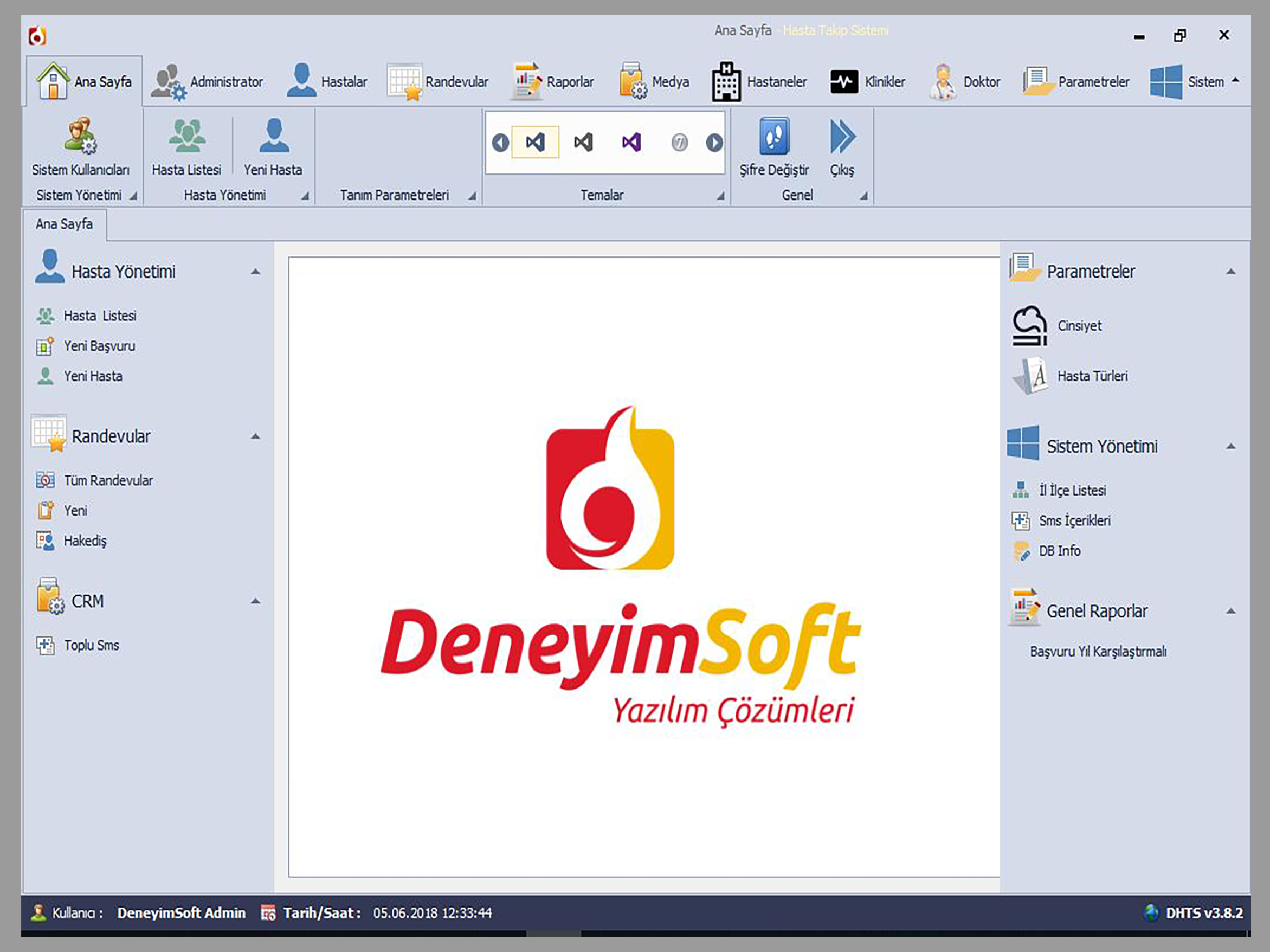Viewport: 1270px width, 952px height.
Task: Open Başvuru Yıl Karşılaştırmalı report
Action: coord(1098,652)
